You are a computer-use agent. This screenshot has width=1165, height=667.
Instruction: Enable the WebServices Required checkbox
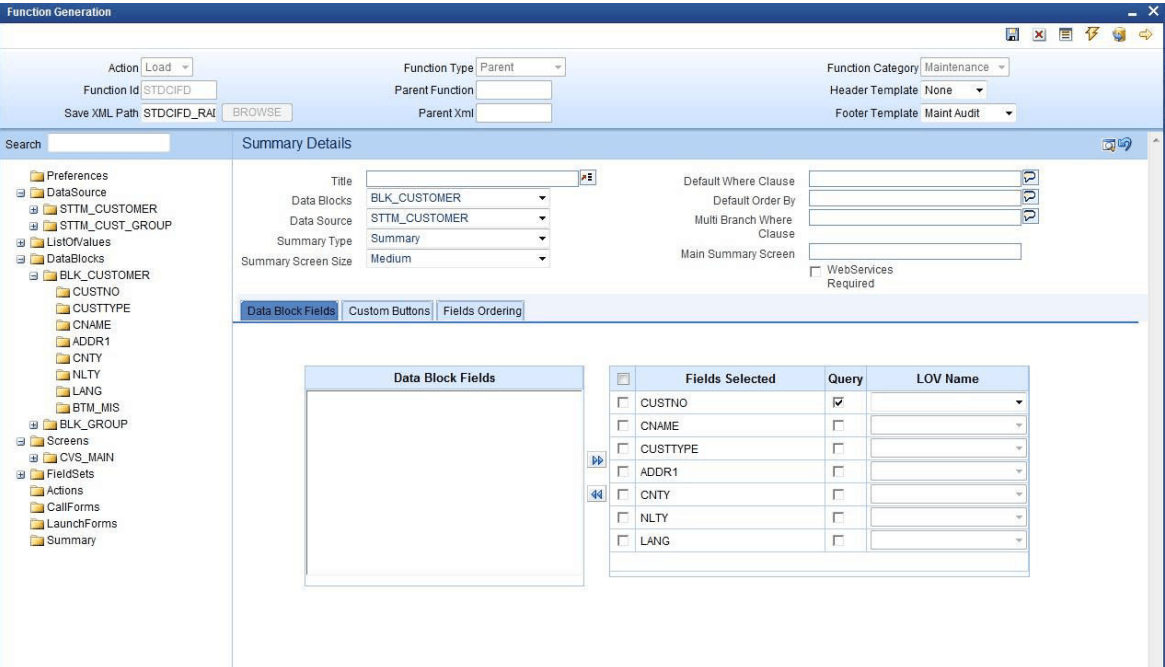click(815, 271)
